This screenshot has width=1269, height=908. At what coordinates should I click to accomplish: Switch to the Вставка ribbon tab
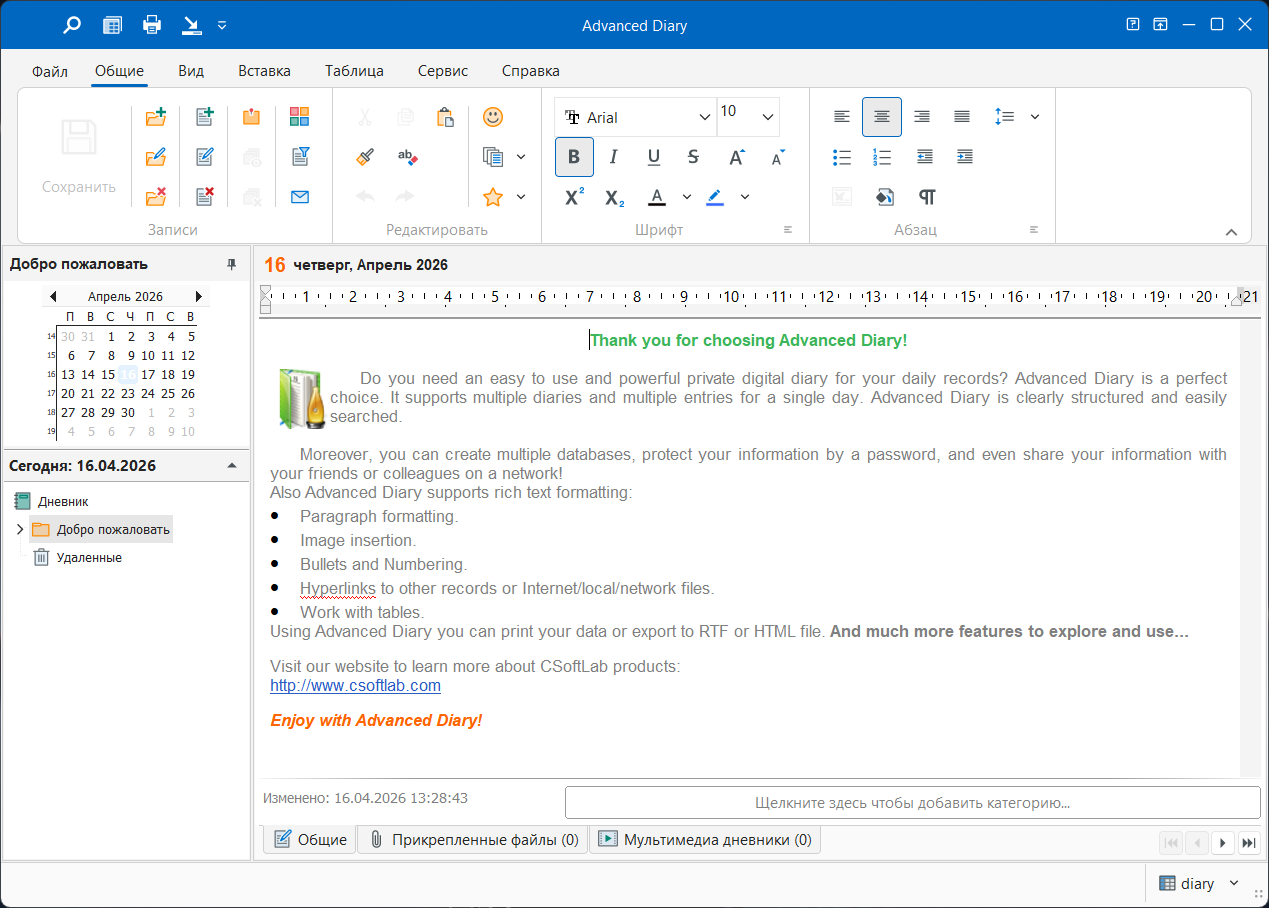264,71
